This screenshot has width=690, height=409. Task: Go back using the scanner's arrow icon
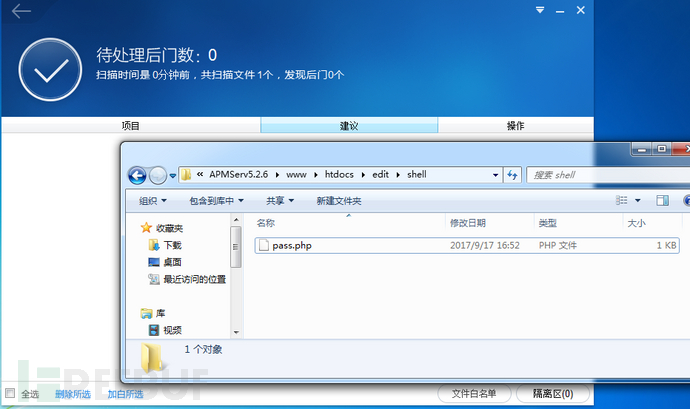(x=21, y=11)
